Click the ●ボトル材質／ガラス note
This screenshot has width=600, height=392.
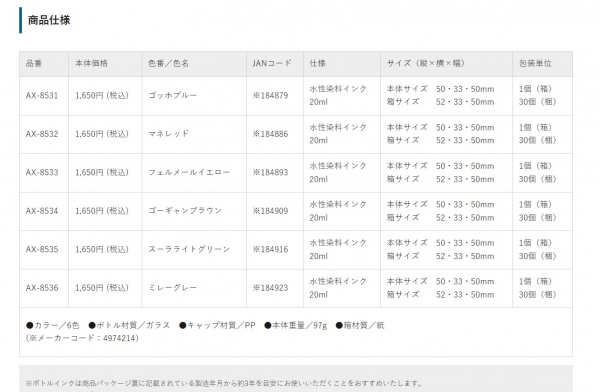129,325
